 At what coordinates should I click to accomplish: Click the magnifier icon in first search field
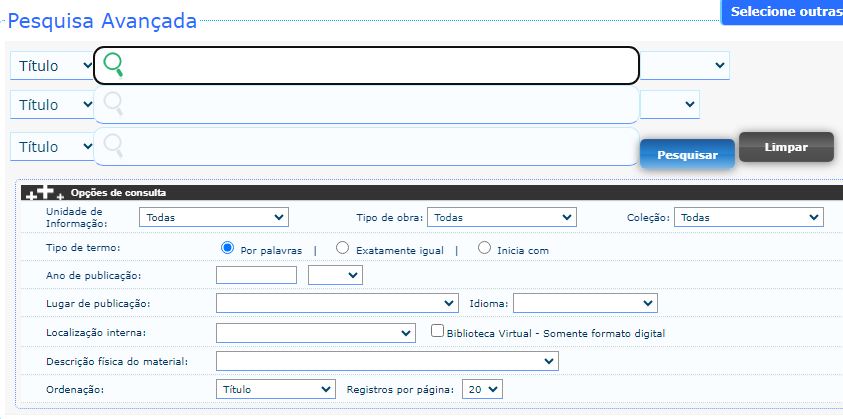coord(114,66)
